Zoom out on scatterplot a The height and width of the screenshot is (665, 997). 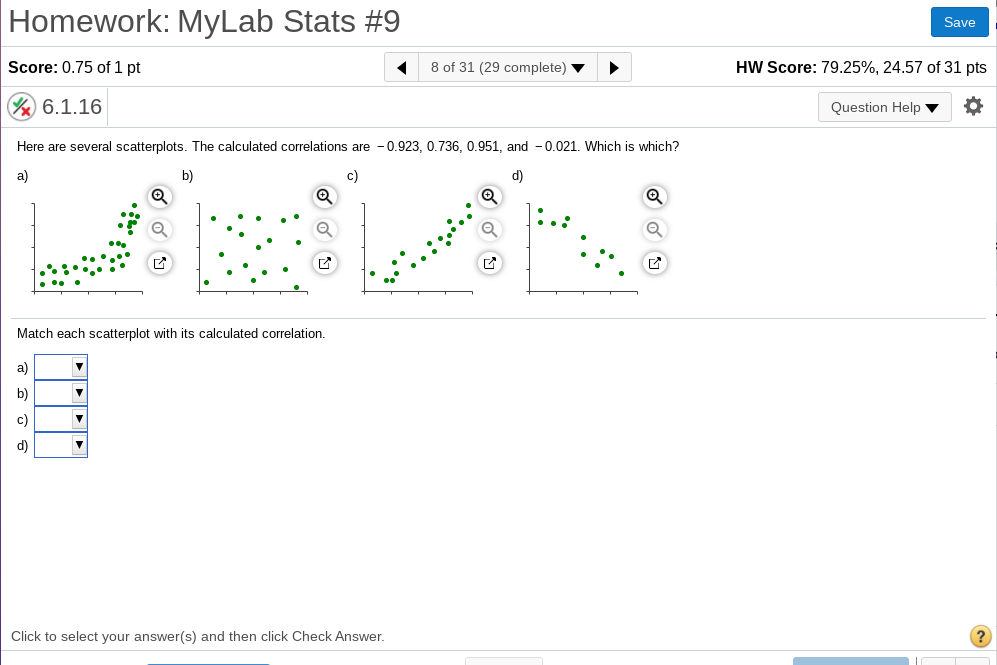point(159,229)
